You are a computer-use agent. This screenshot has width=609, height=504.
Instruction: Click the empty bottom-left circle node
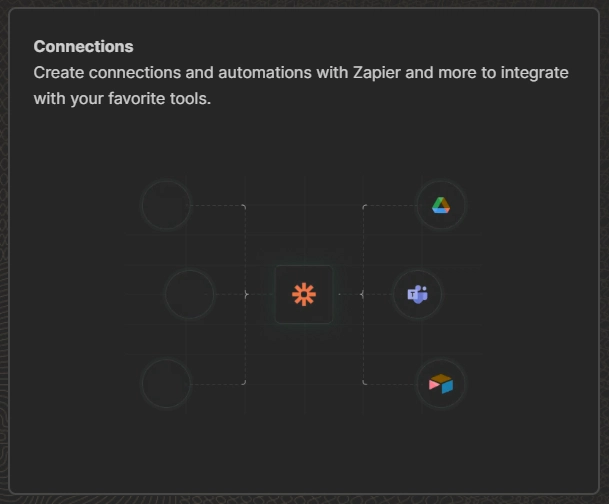166,384
